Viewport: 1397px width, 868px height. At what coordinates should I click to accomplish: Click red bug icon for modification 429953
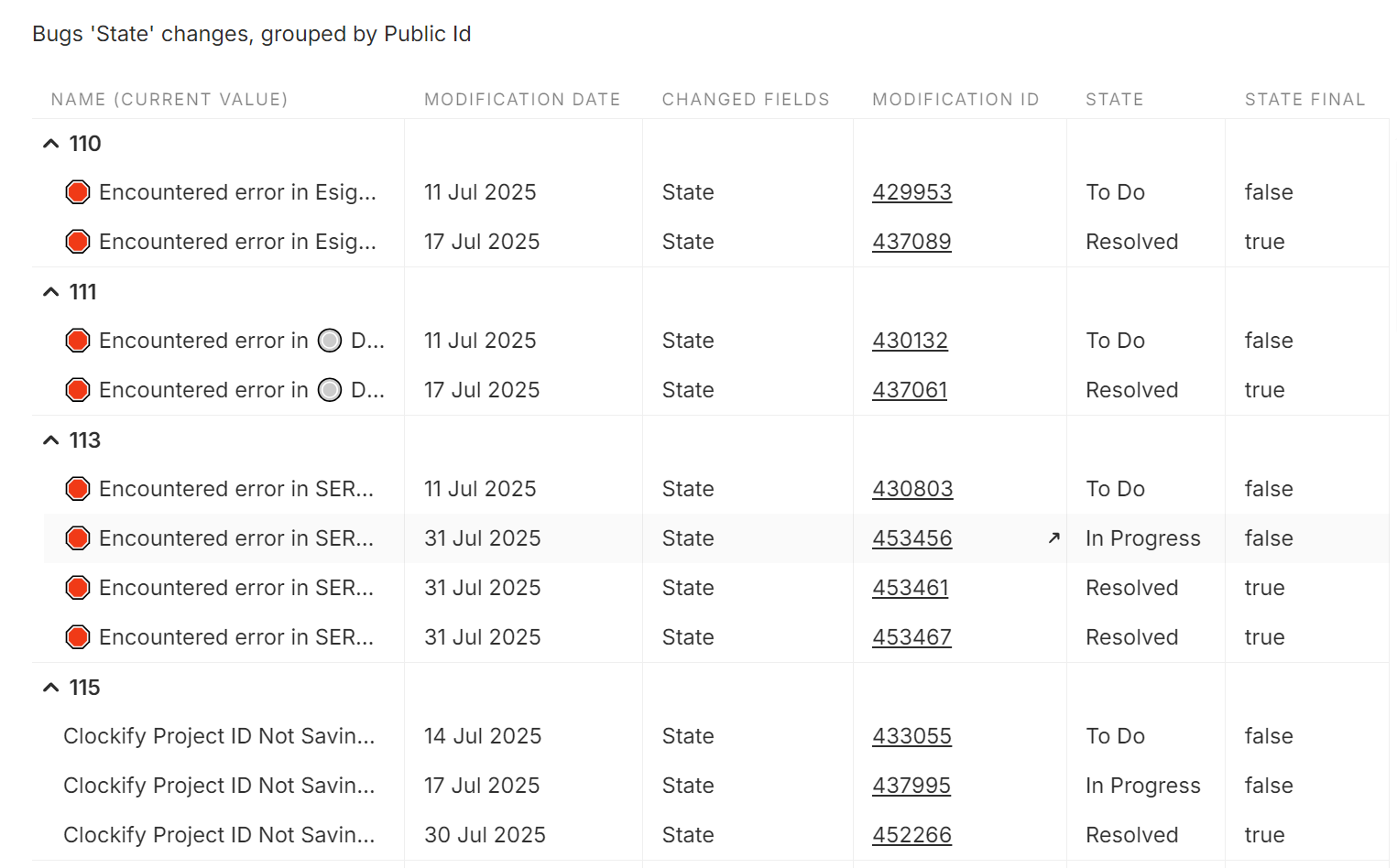[x=78, y=192]
